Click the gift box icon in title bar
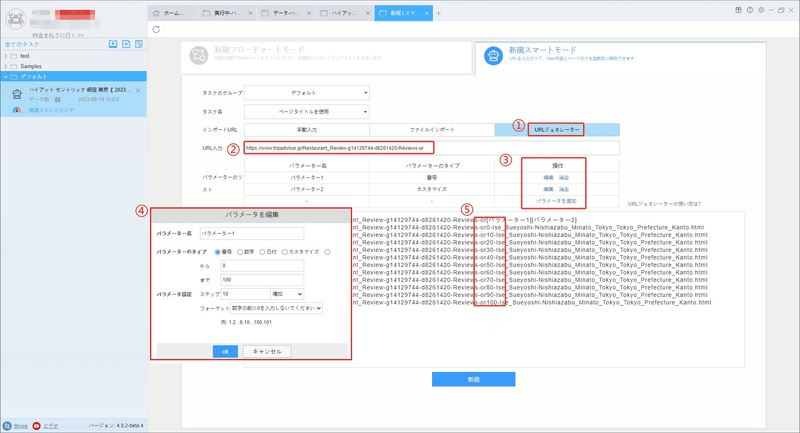Screen dimensions: 800x433 pyautogui.click(x=738, y=10)
